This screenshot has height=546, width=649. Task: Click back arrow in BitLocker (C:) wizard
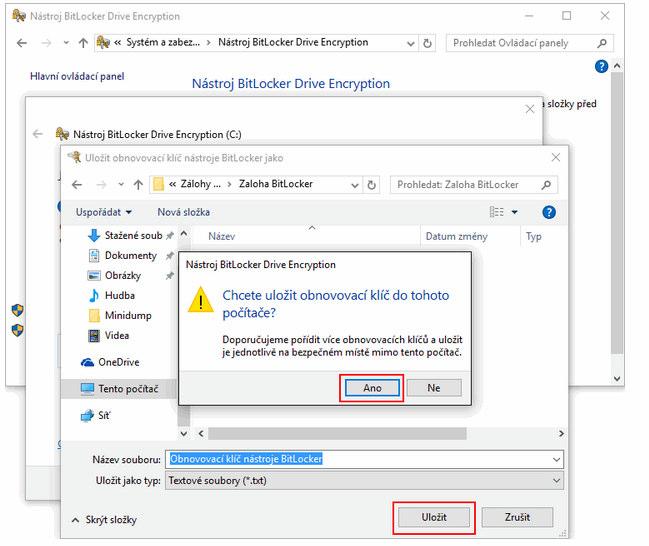38,134
